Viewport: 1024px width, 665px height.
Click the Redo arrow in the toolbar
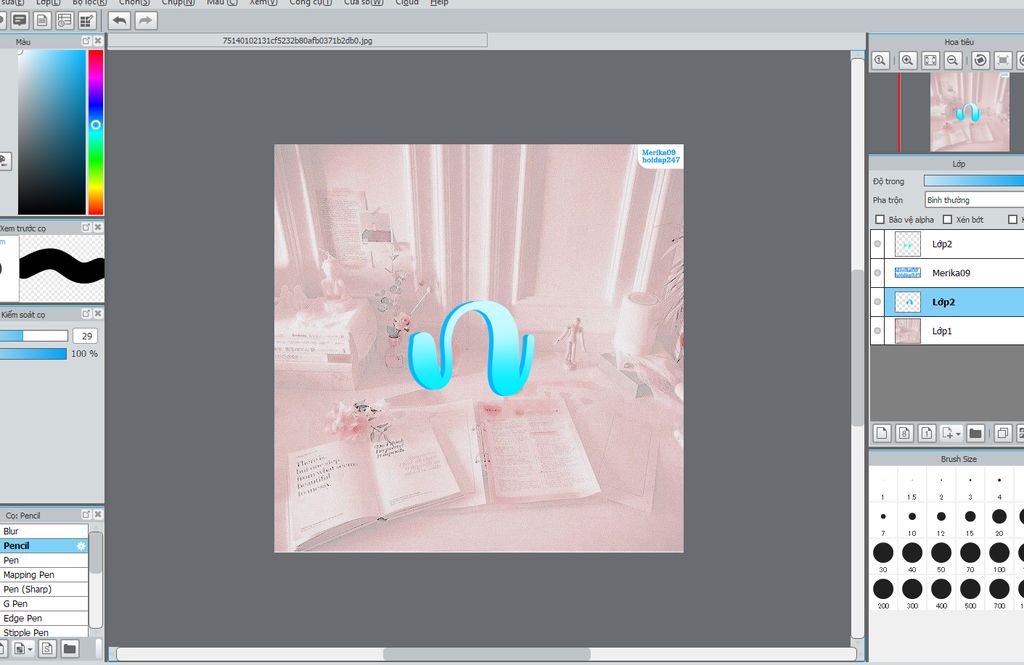click(146, 21)
